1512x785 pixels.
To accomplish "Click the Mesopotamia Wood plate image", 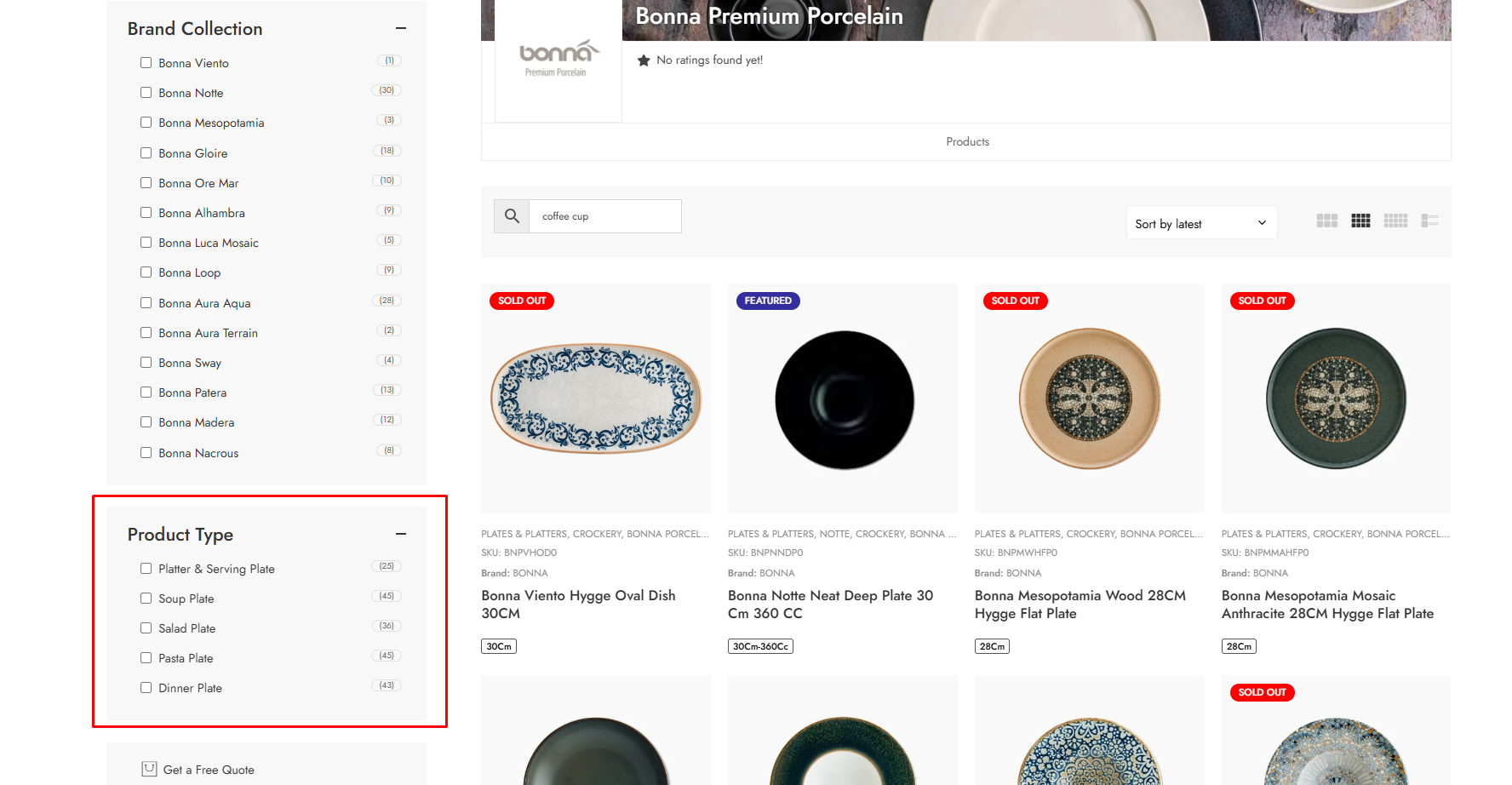I will 1090,398.
